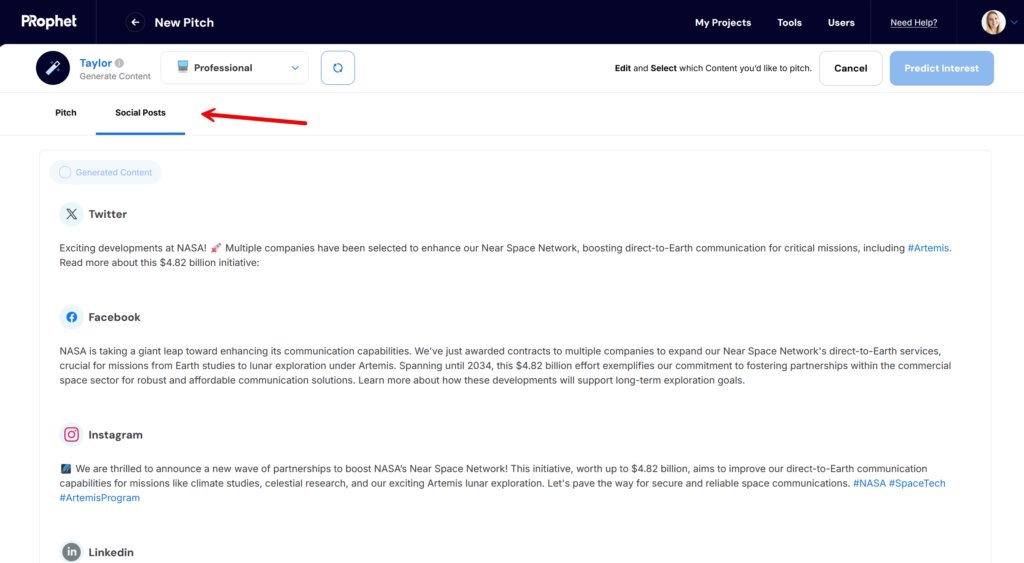Open the Users menu

841,23
